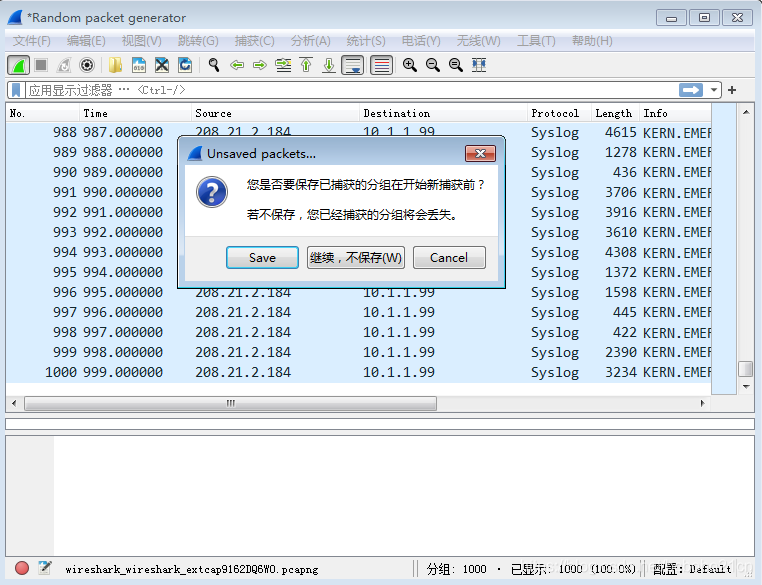Click the horizontal scrollbar thumb
762x585 pixels.
(x=230, y=403)
